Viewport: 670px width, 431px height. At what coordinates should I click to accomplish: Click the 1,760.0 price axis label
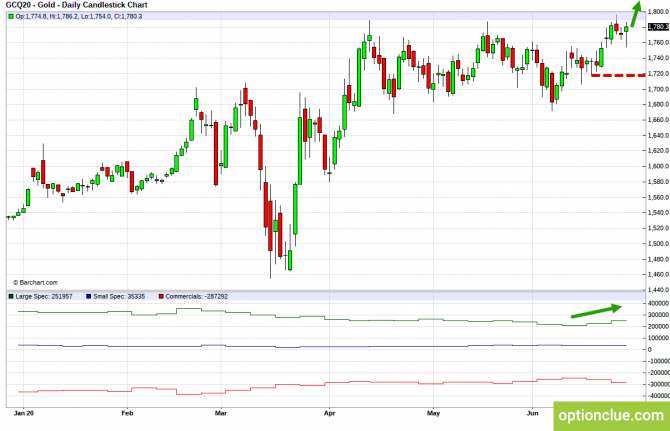pos(658,43)
